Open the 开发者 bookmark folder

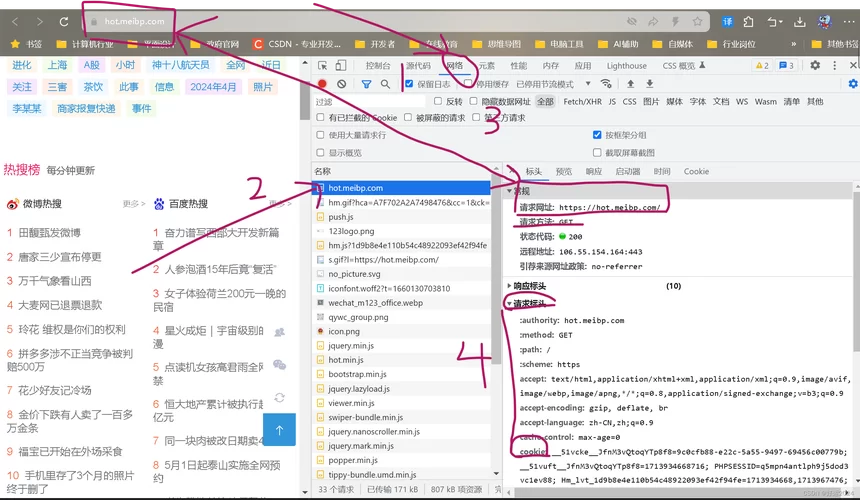point(375,44)
